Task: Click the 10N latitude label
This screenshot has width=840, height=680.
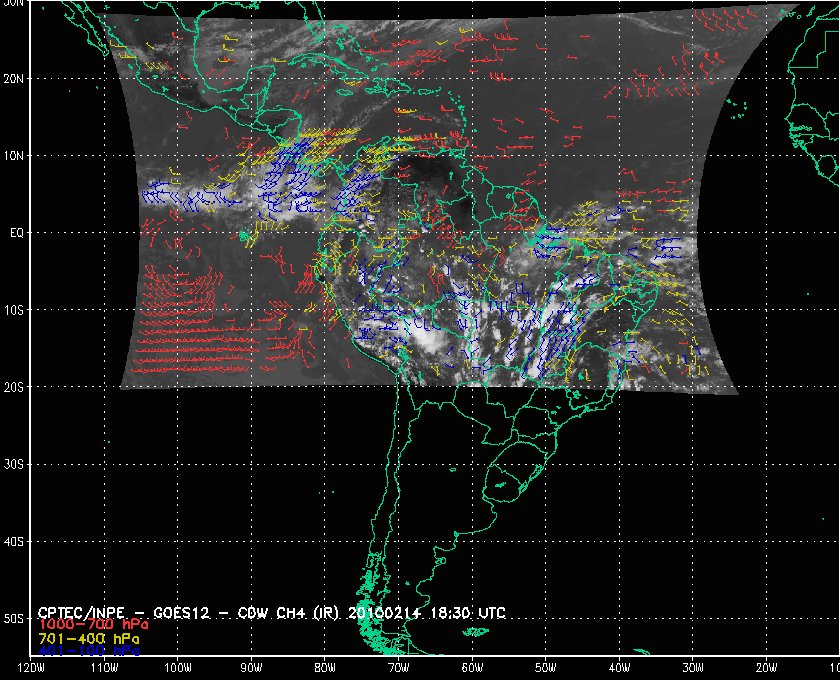Action: coord(14,156)
